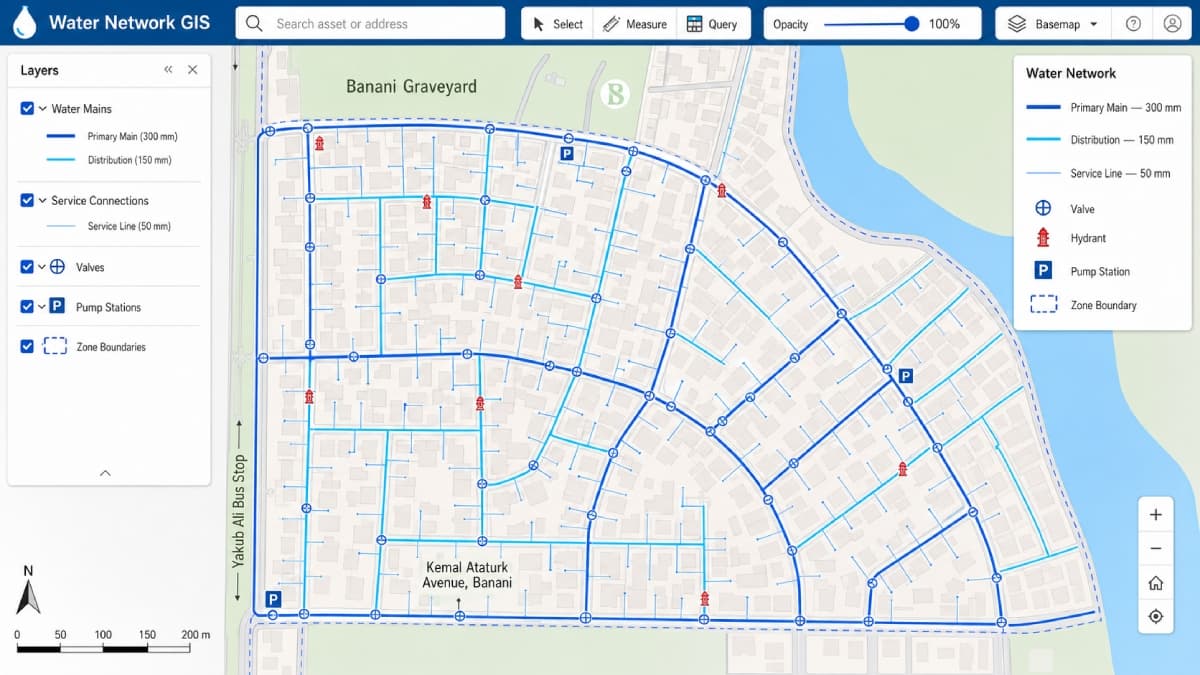Viewport: 1200px width, 675px height.
Task: Uncheck the Valves layer checkbox
Action: click(x=27, y=267)
